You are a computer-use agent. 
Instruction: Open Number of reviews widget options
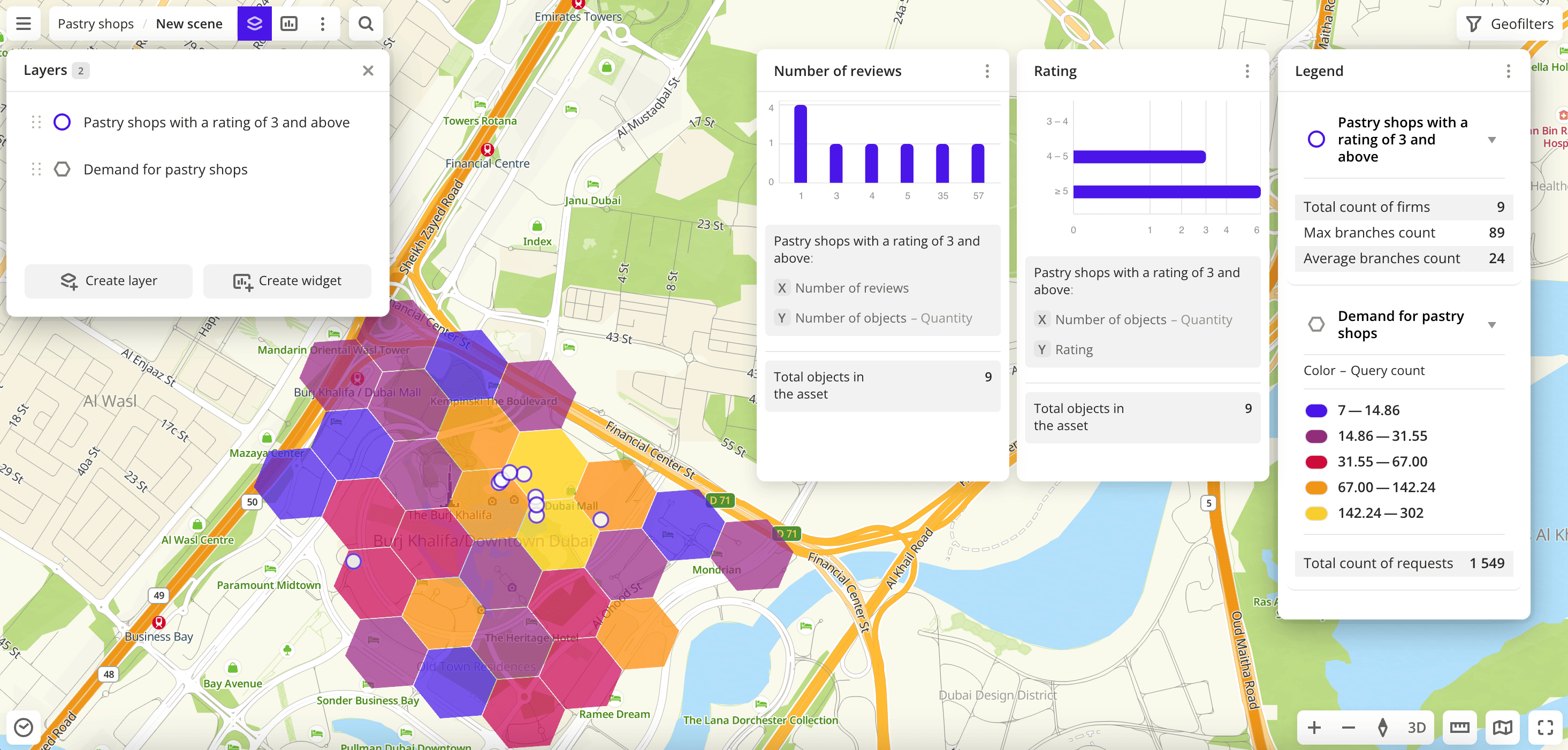(987, 71)
